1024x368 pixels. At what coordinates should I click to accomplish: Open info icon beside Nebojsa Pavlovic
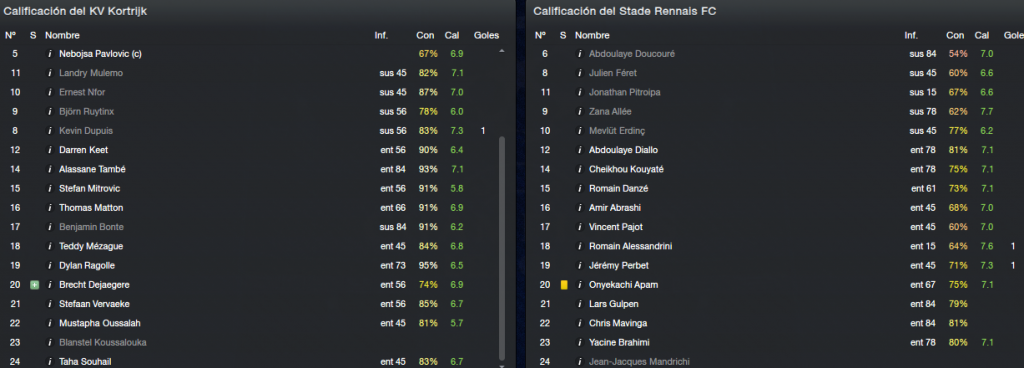coord(50,54)
